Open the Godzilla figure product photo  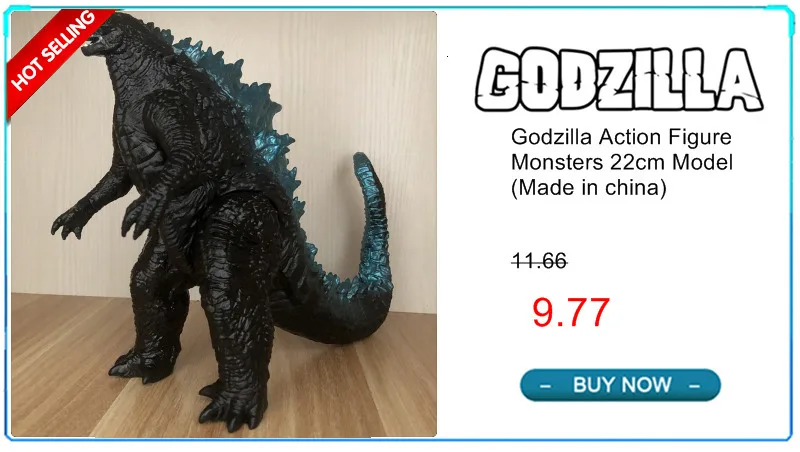point(224,224)
